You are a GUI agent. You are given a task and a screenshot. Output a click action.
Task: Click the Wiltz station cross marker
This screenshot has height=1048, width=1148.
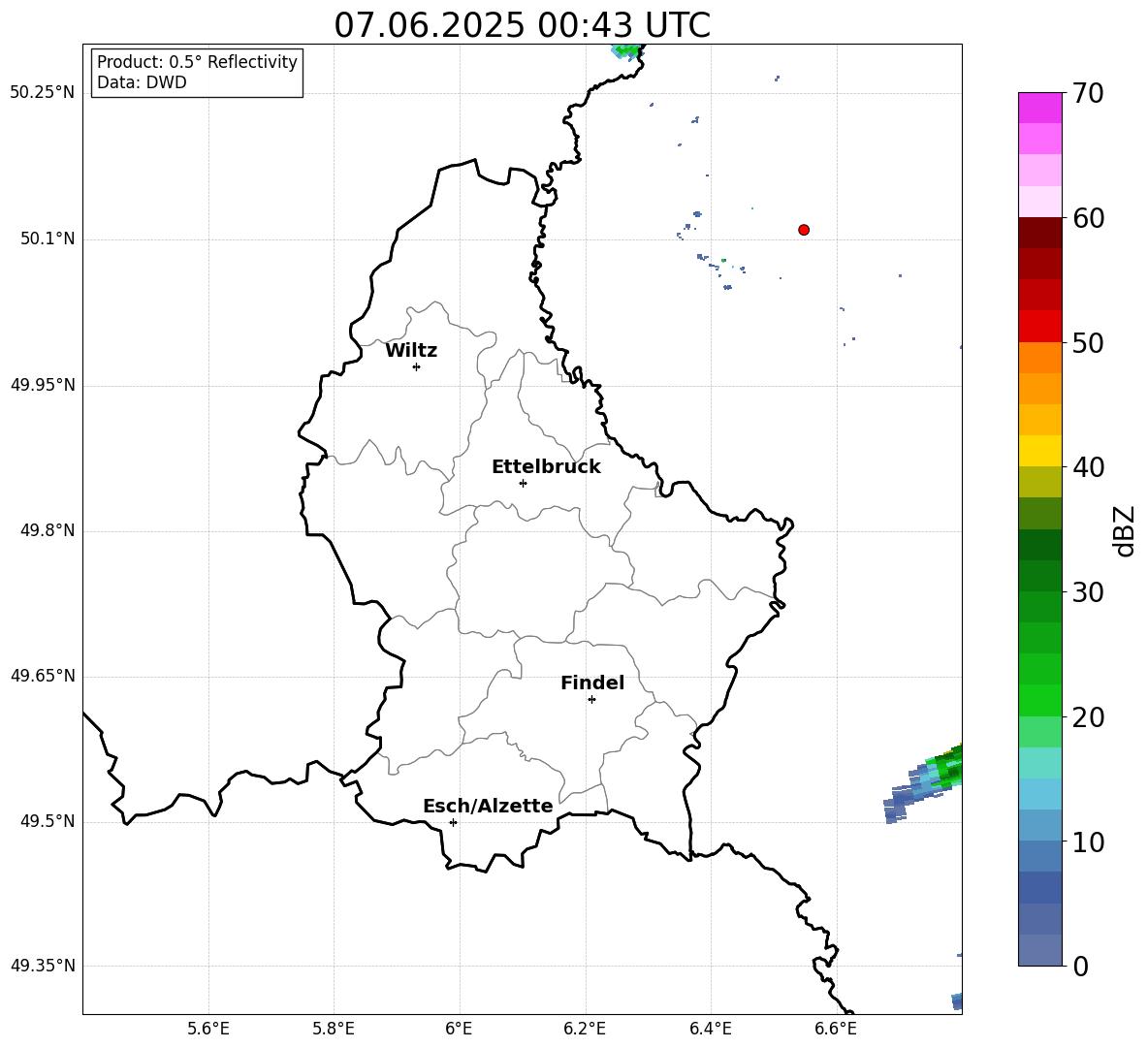point(416,366)
